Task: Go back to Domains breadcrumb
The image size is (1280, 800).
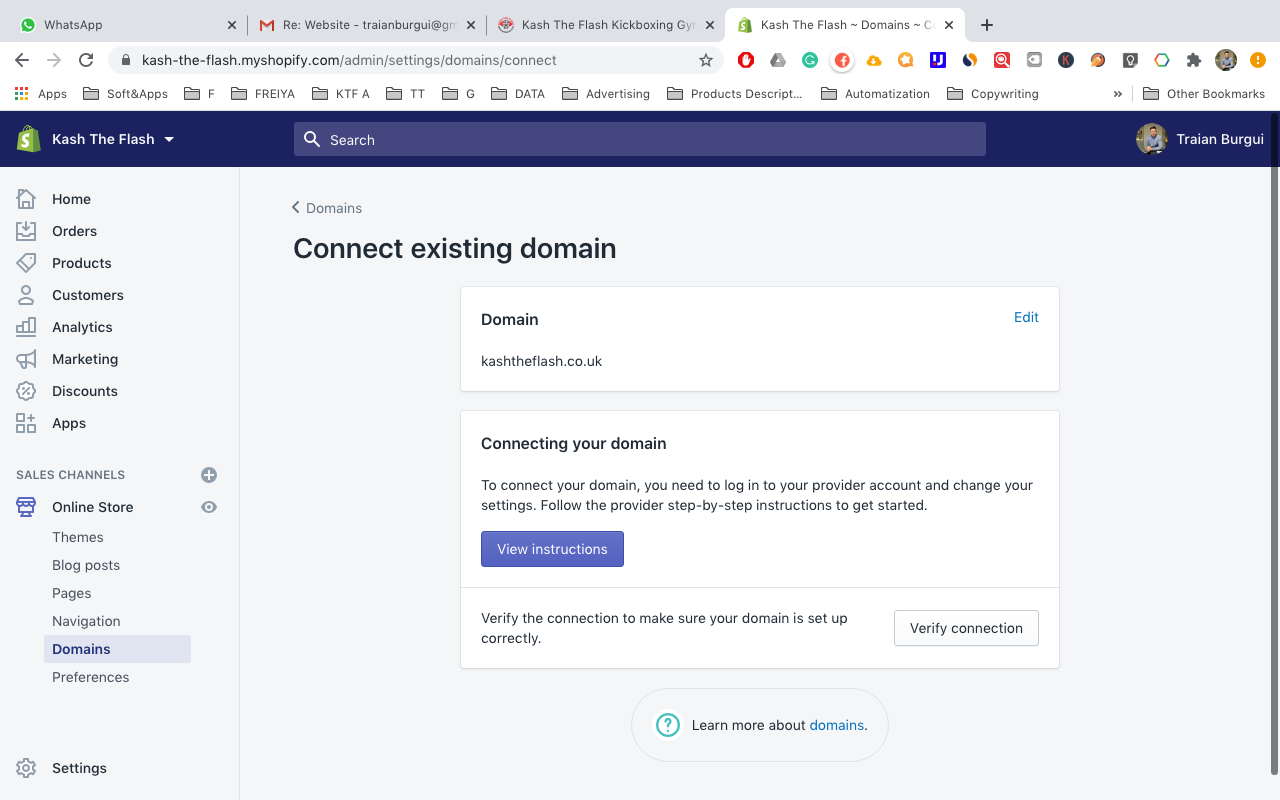Action: [x=327, y=208]
